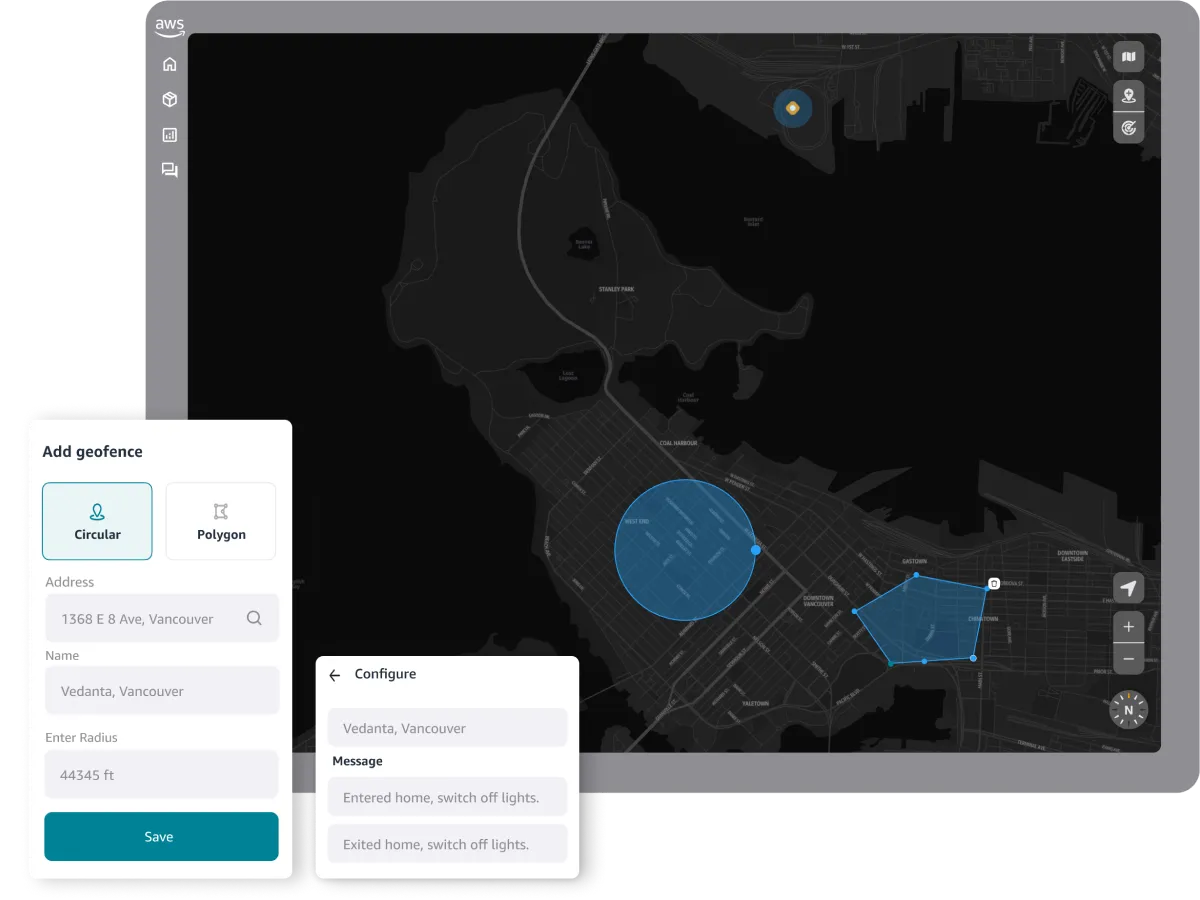The width and height of the screenshot is (1200, 900).
Task: Open the chat messages panel in sidebar
Action: tap(169, 170)
